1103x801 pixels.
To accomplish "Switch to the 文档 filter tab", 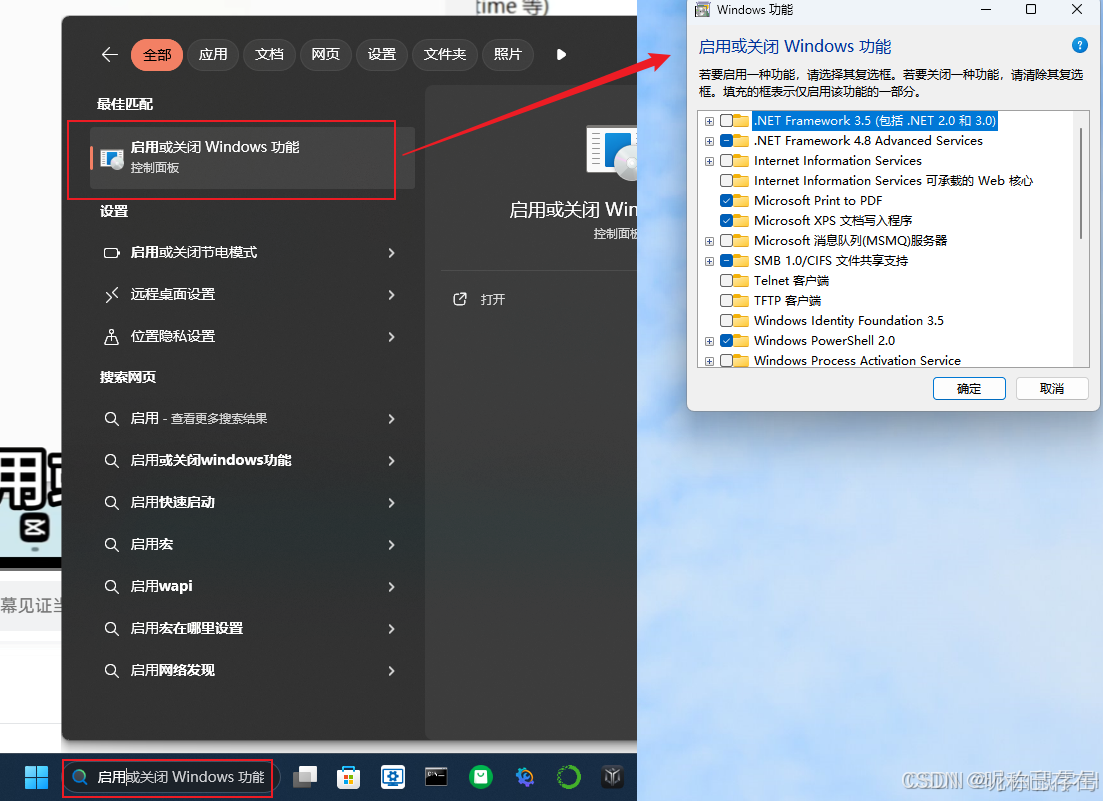I will pyautogui.click(x=269, y=54).
